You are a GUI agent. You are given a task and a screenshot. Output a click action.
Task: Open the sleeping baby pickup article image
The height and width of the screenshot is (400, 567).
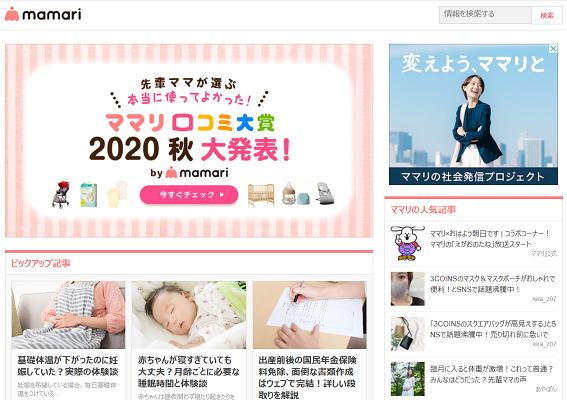[x=189, y=315]
